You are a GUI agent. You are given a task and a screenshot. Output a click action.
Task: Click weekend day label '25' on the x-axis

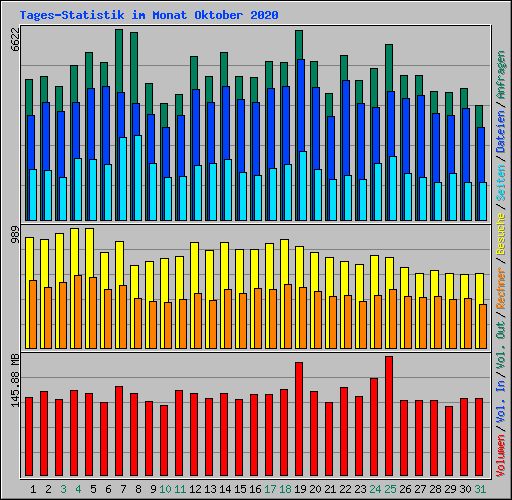coord(390,489)
